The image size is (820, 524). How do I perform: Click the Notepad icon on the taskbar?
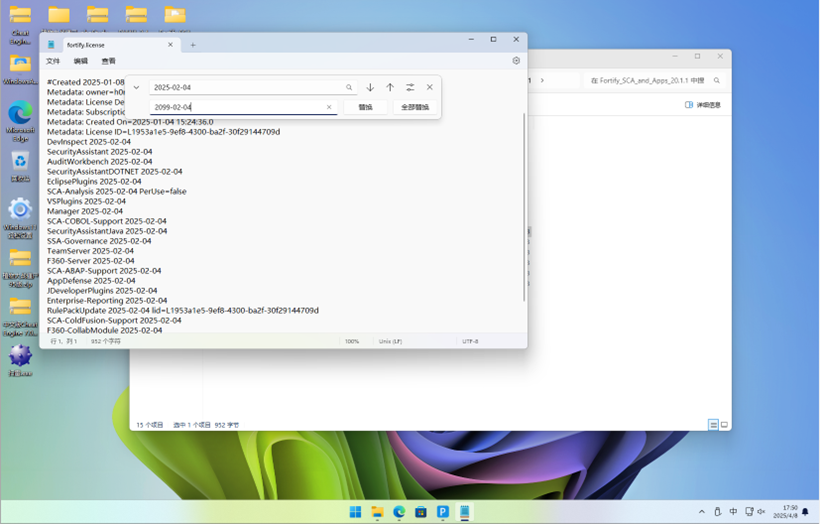coord(465,511)
